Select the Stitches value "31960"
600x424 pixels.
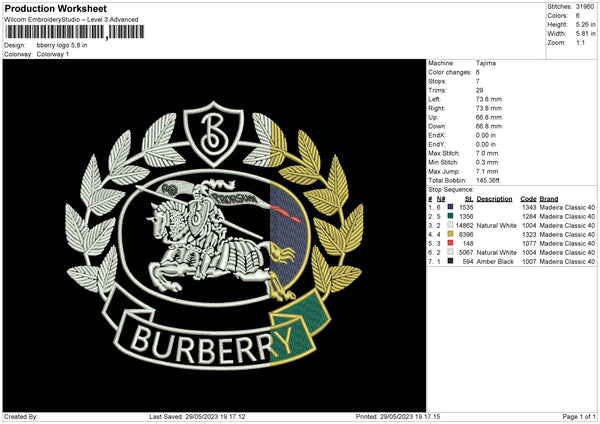[585, 7]
